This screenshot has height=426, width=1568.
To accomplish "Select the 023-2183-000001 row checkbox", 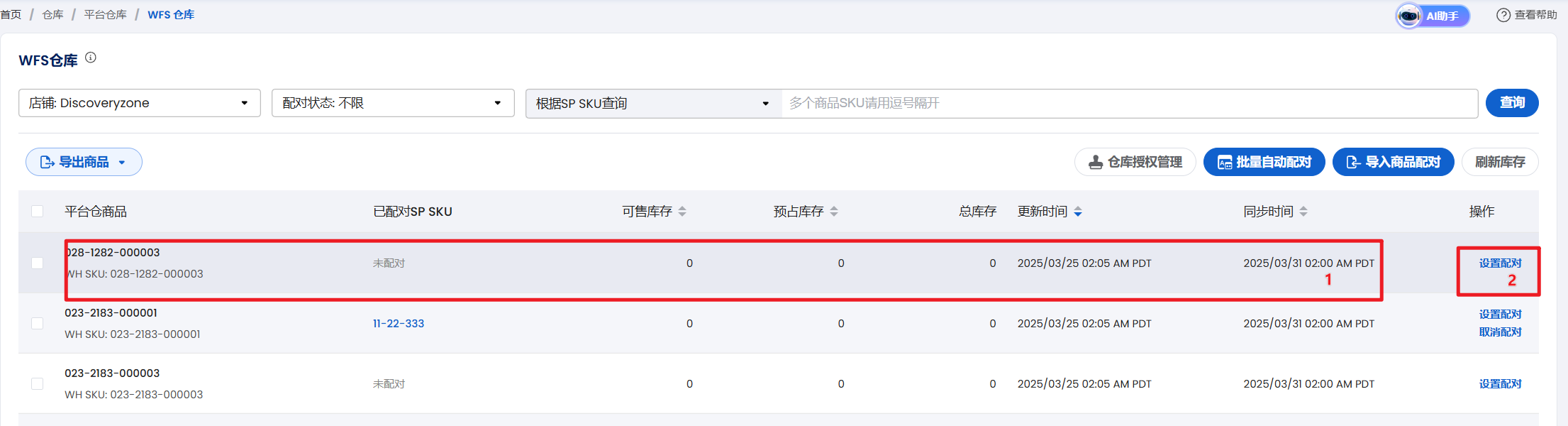I will pos(38,323).
